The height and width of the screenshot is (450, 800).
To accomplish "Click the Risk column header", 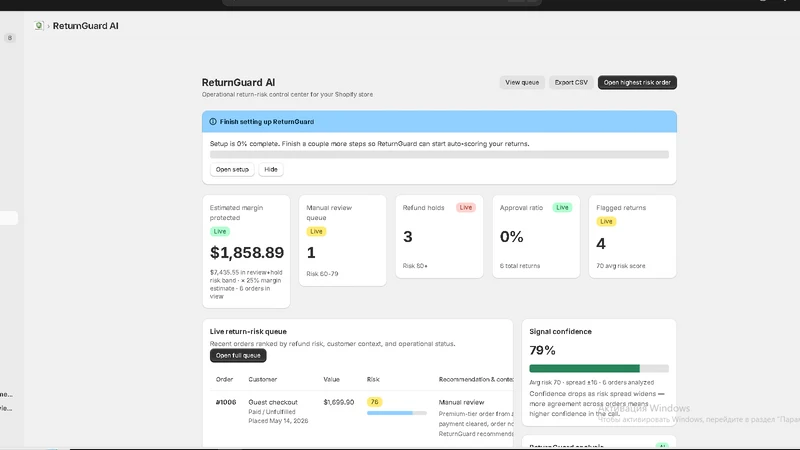I will (x=373, y=380).
